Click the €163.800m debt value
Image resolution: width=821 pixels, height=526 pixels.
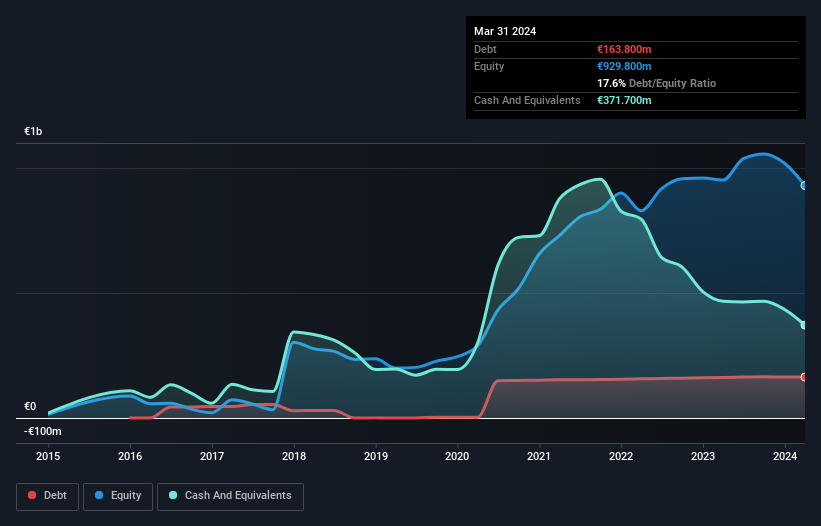624,49
